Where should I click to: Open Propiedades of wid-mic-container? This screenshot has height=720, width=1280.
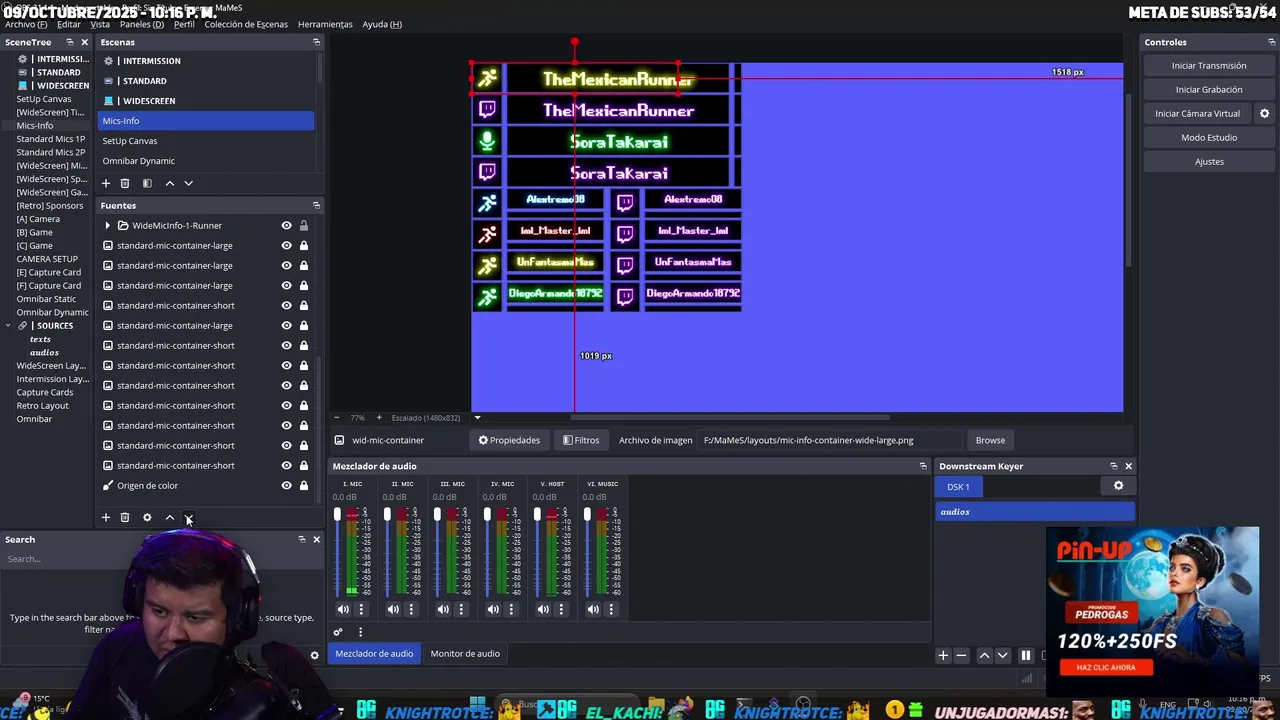coord(509,440)
